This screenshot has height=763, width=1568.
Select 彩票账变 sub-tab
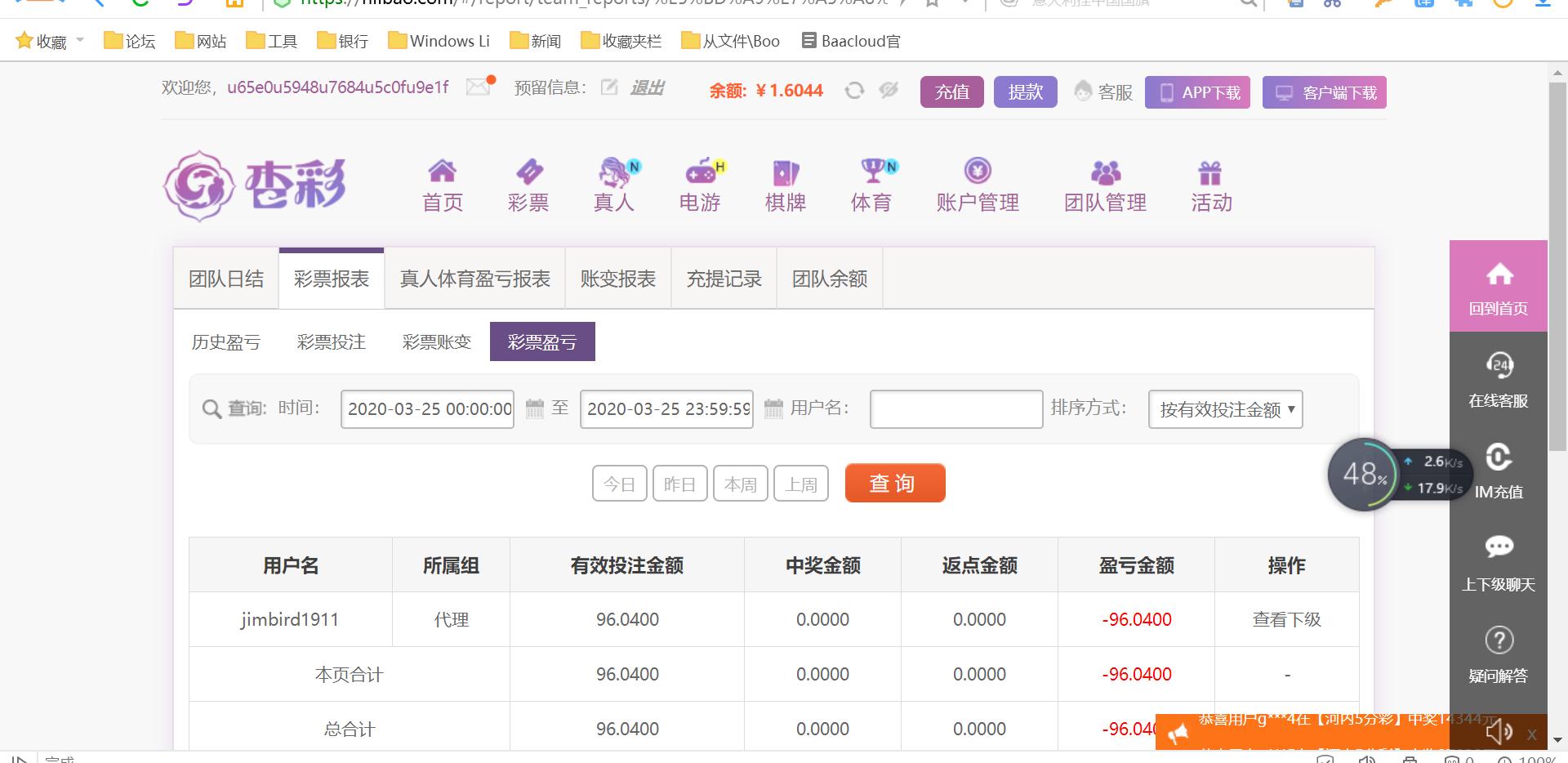[437, 342]
